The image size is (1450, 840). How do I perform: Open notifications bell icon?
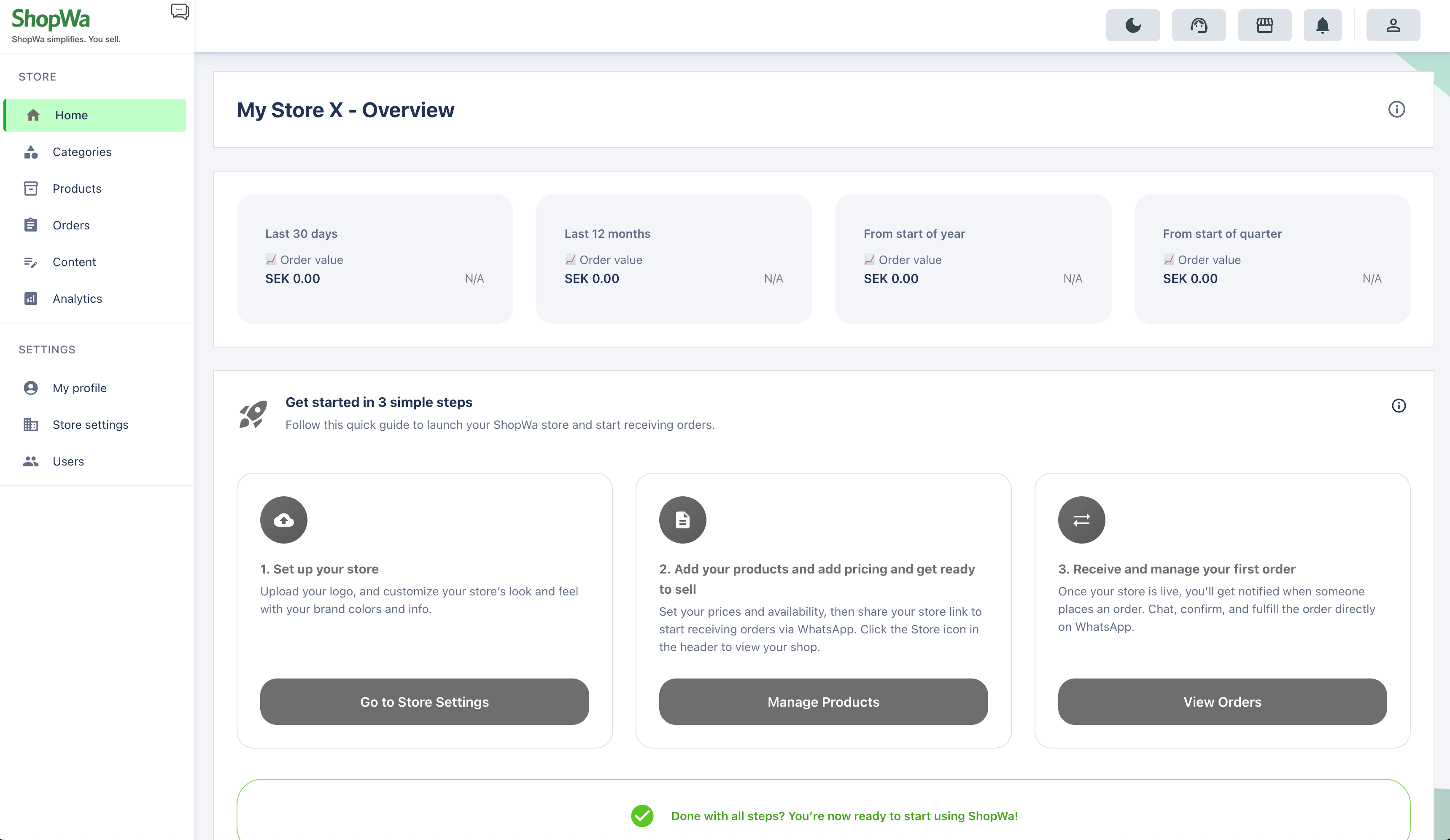[1322, 25]
